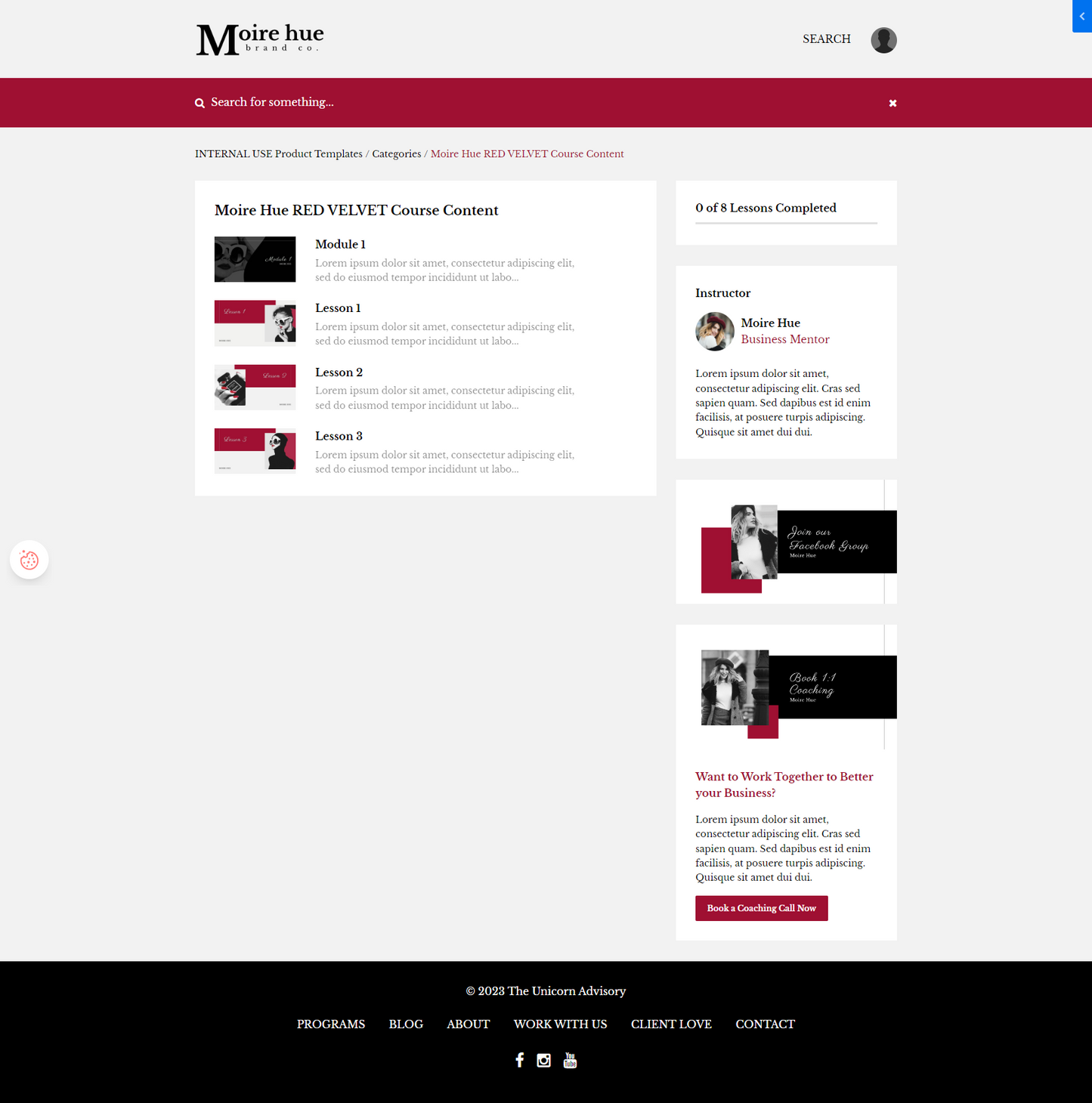Viewport: 1092px width, 1103px height.
Task: Open the Module 1 thumbnail
Action: tap(255, 259)
